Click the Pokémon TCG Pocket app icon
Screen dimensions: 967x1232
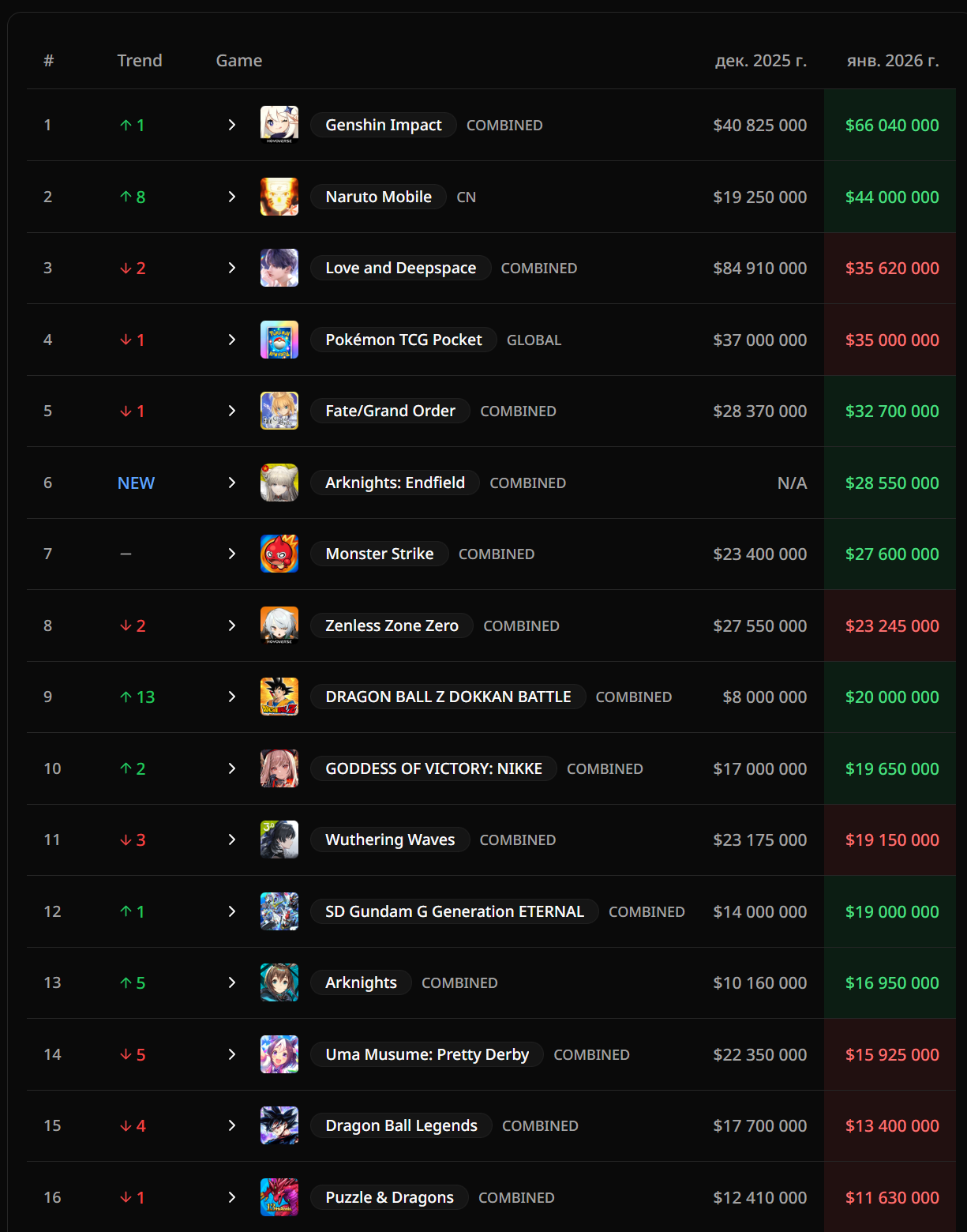(279, 340)
